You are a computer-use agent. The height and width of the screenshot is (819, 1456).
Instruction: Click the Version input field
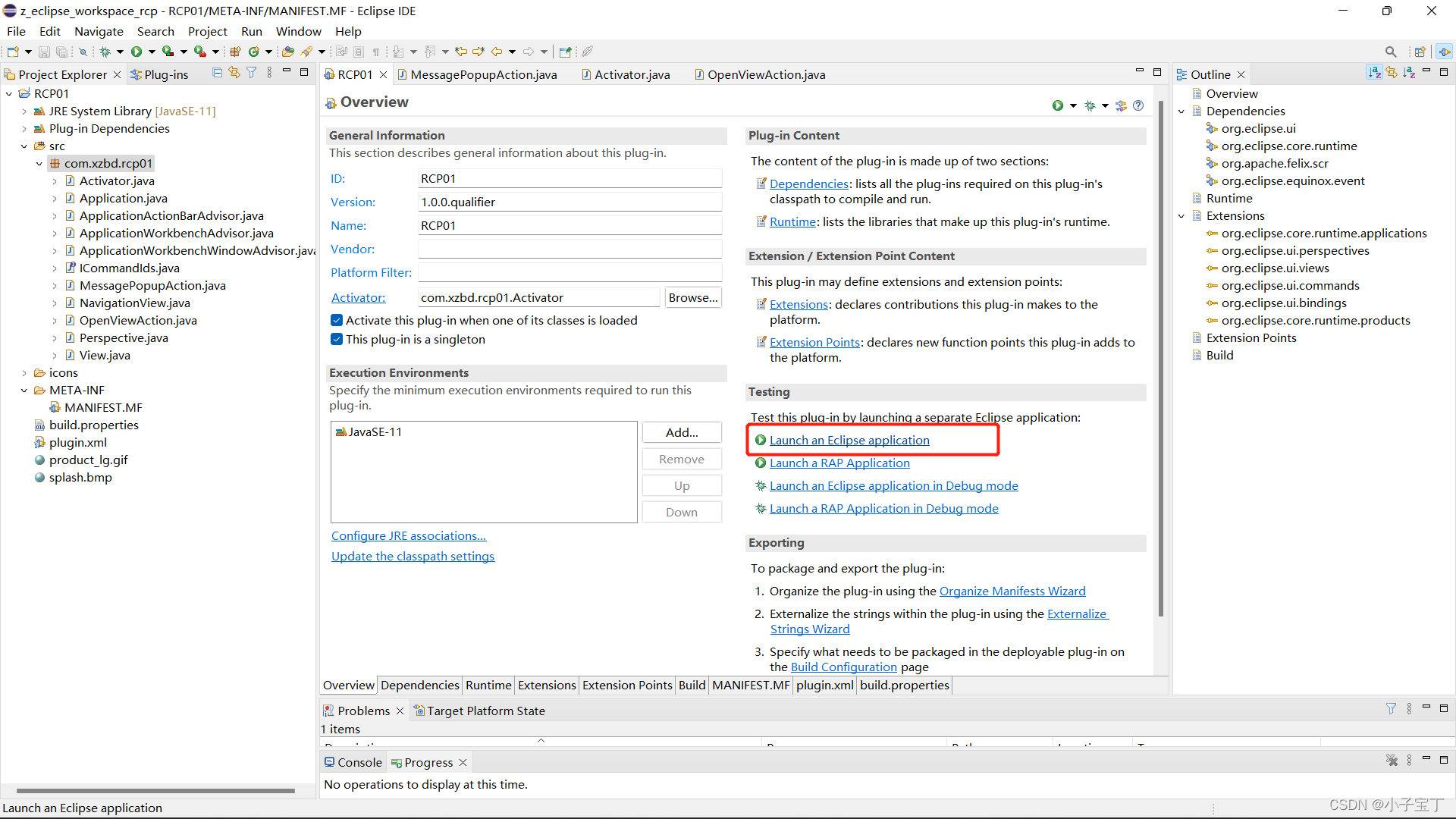pyautogui.click(x=570, y=202)
